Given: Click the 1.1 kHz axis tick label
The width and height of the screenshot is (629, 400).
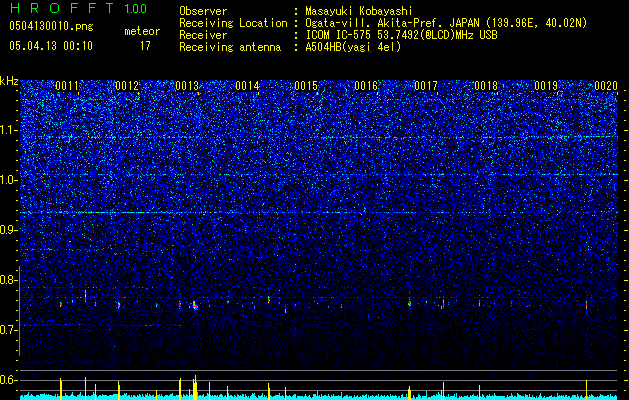Looking at the screenshot, I should click(9, 130).
